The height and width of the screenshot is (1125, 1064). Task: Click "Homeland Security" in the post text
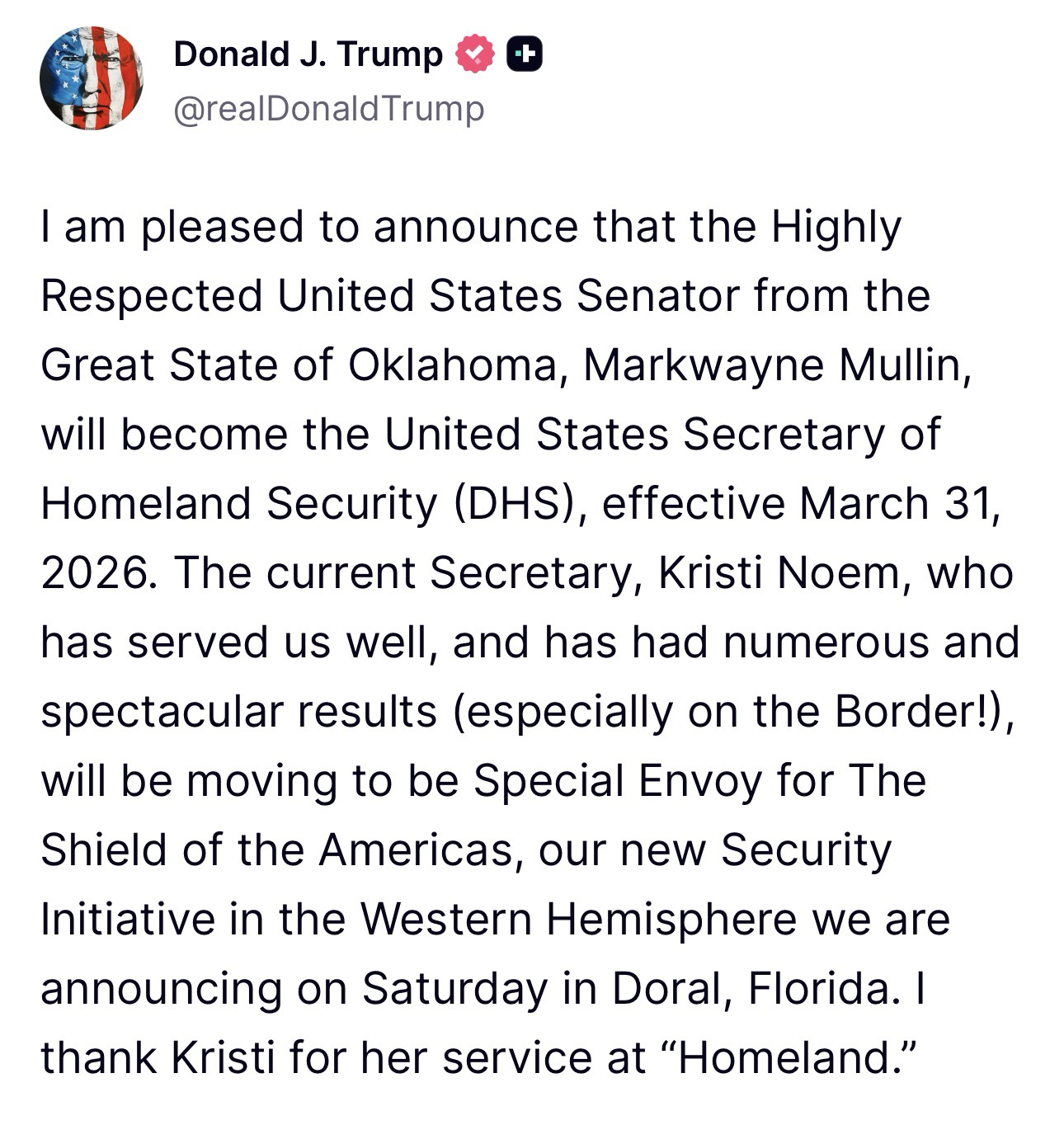pos(238,504)
